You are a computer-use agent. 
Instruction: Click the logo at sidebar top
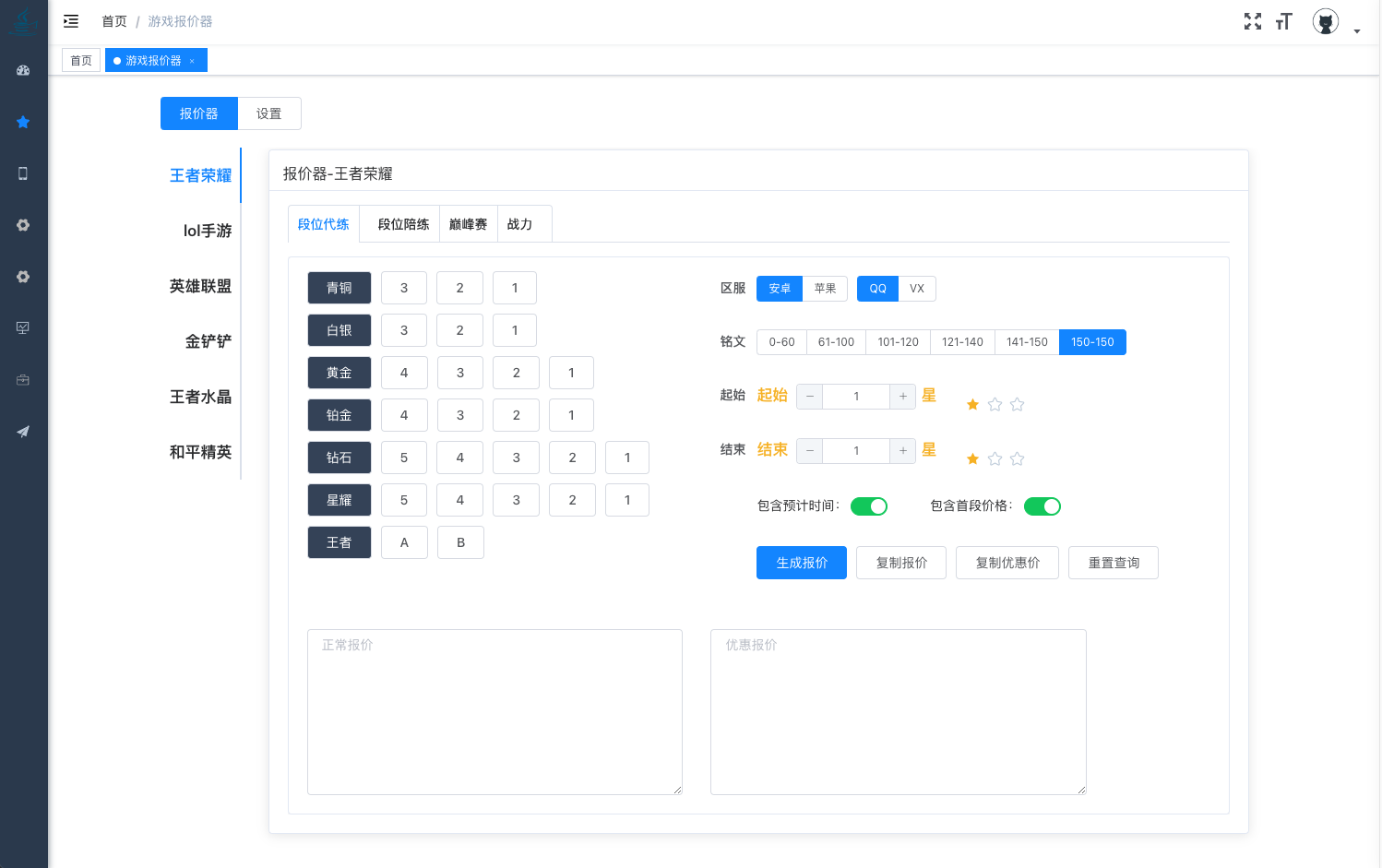(23, 21)
